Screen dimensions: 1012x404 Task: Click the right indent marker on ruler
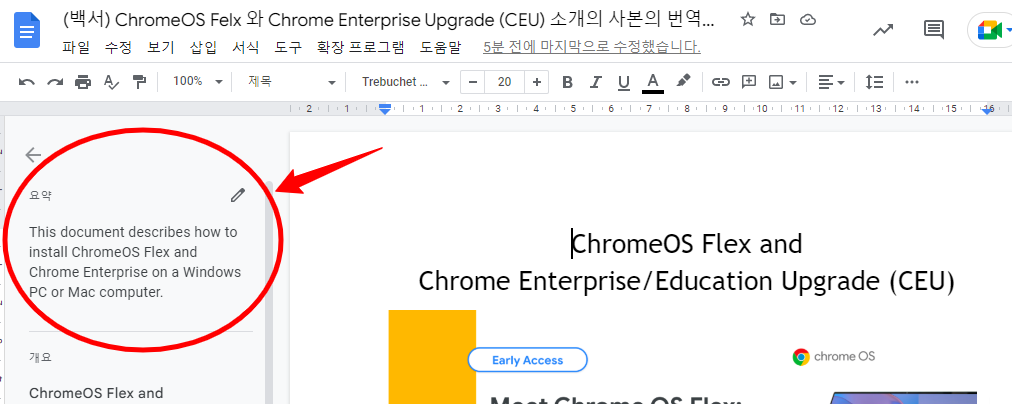[987, 110]
